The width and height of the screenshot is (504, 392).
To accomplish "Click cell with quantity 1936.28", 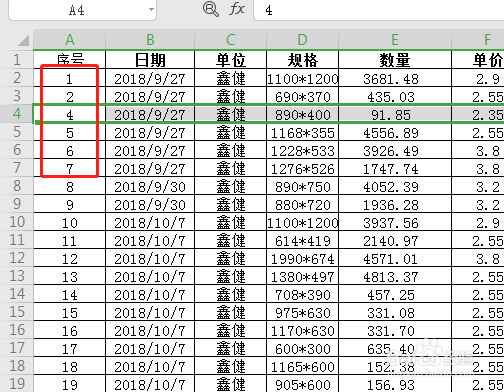I will 395,204.
